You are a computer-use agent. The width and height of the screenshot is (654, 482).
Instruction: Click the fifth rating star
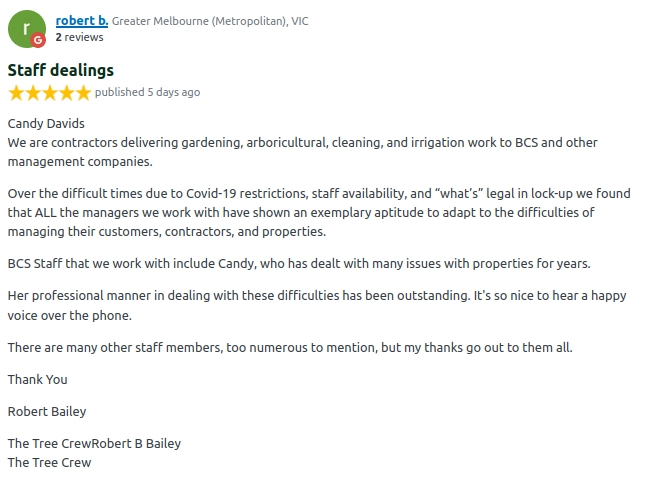(x=82, y=93)
